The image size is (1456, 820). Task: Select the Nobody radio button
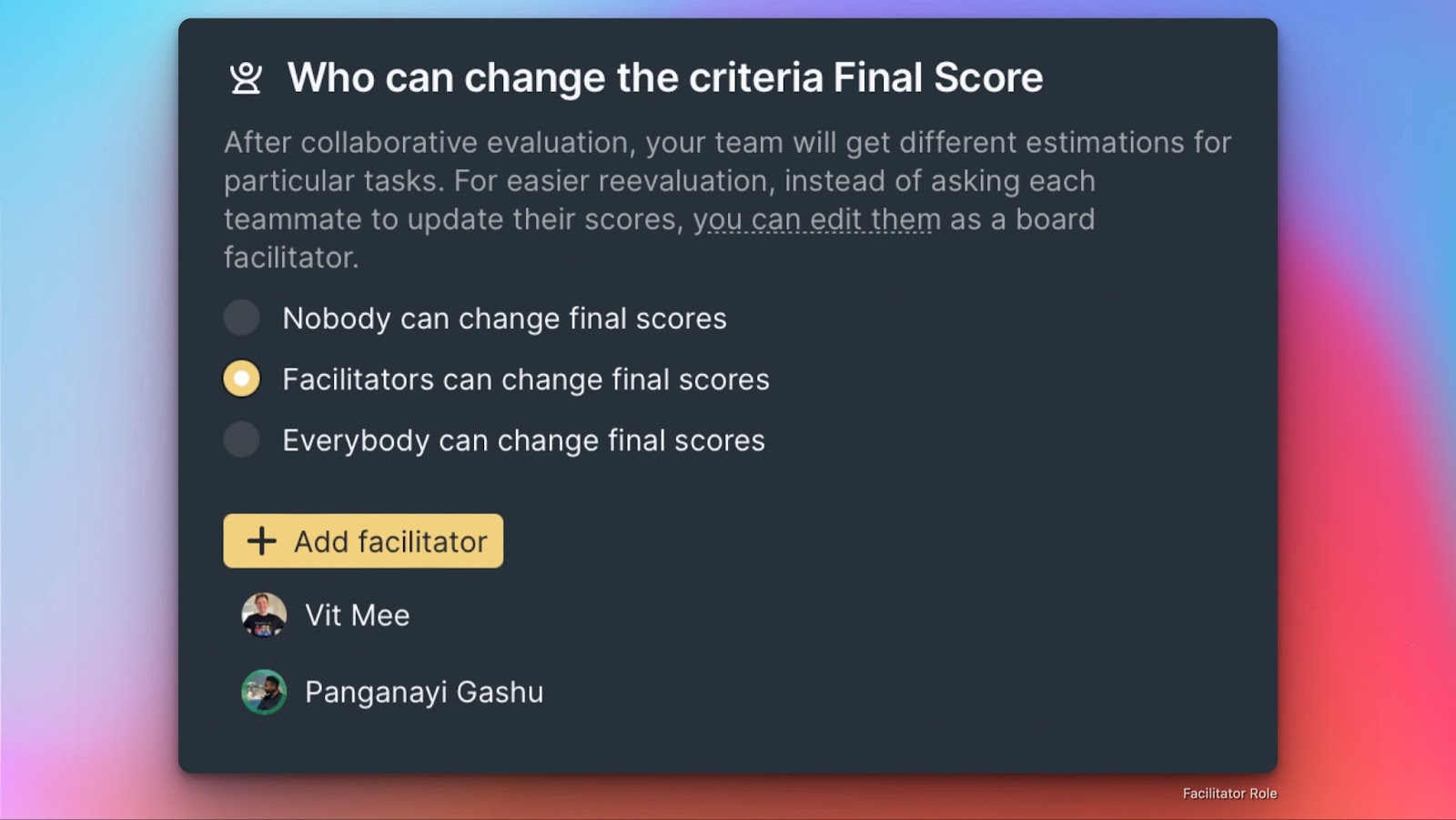[x=242, y=318]
